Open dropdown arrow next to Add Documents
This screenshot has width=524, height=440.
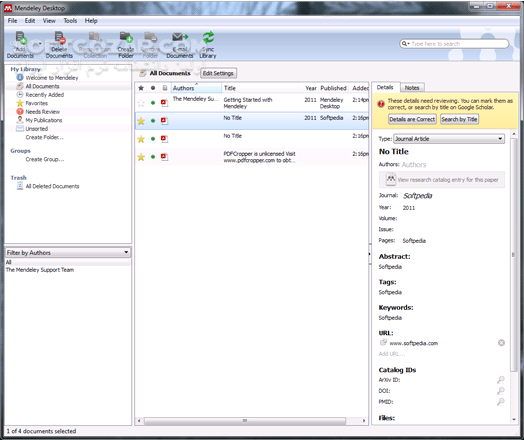point(40,44)
